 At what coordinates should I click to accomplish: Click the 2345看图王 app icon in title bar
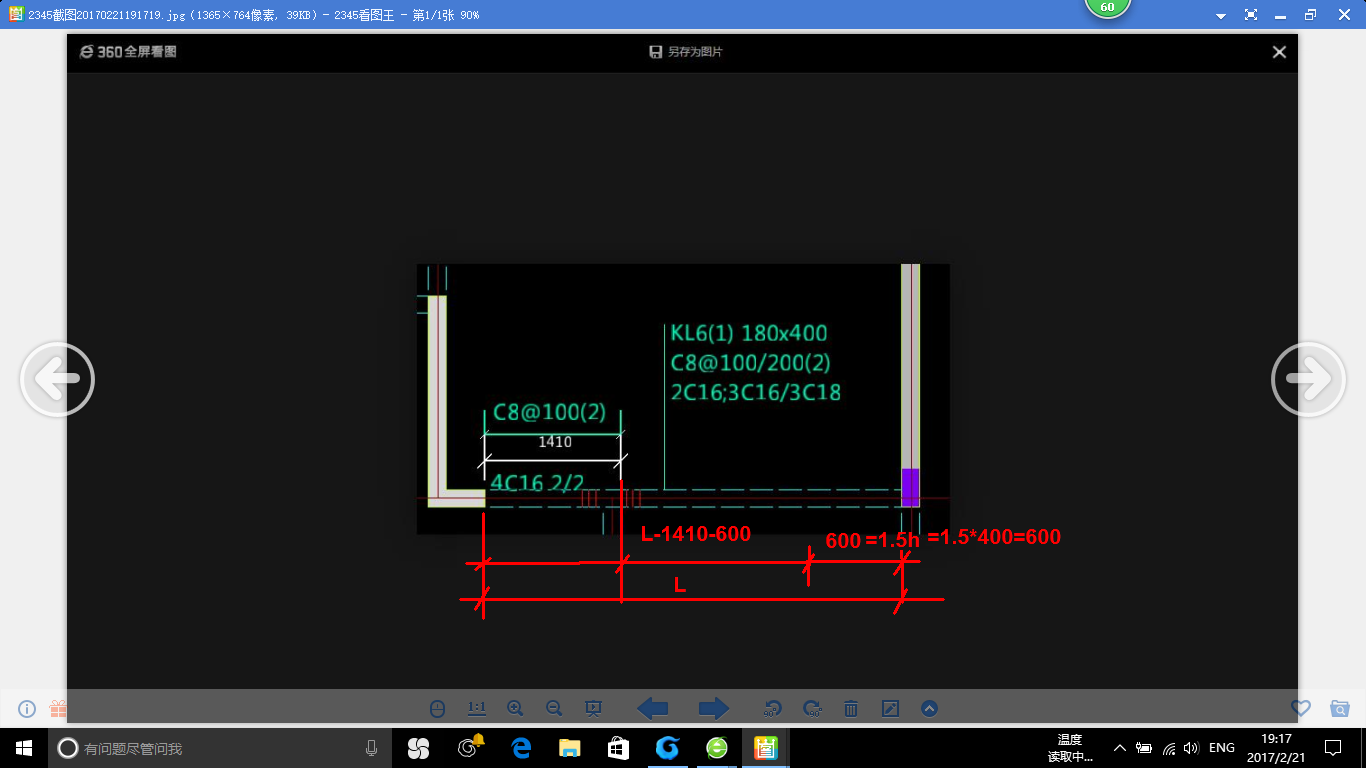click(x=15, y=15)
